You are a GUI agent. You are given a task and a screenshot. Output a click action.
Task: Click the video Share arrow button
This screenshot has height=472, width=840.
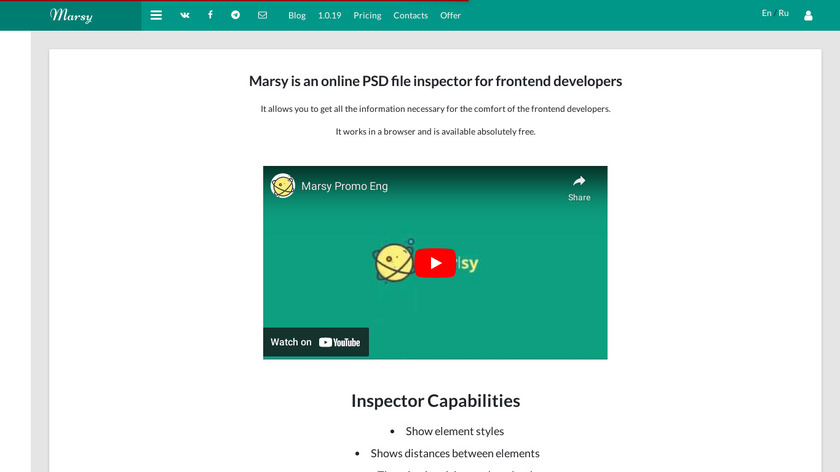579,188
